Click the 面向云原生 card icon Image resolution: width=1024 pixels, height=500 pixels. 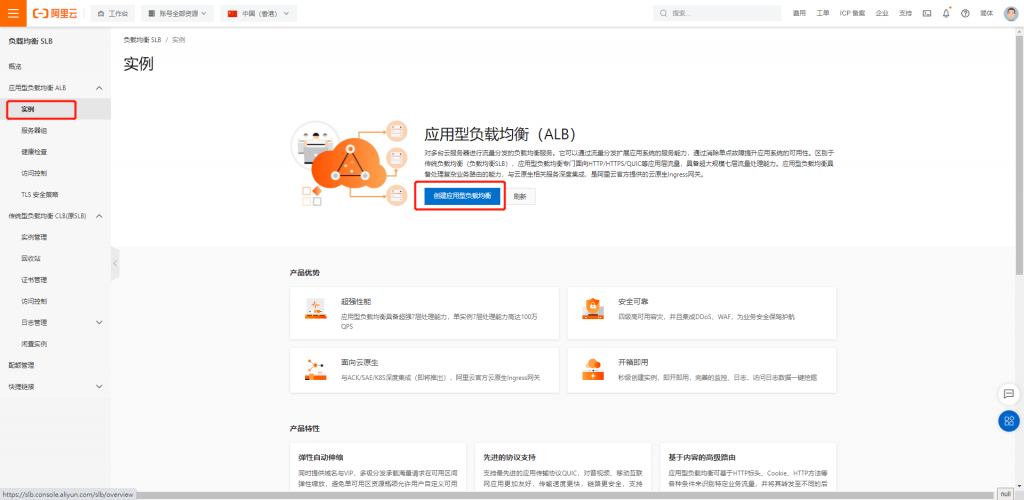[315, 369]
